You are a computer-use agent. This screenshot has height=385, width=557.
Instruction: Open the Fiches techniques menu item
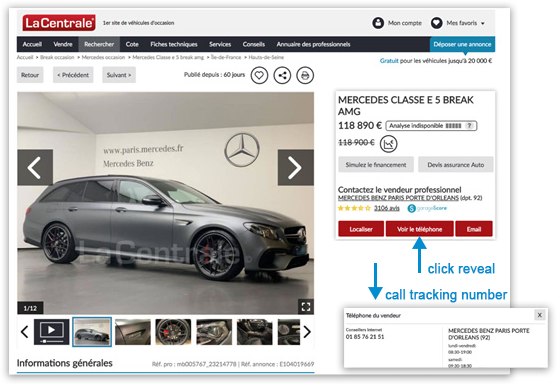coord(174,44)
